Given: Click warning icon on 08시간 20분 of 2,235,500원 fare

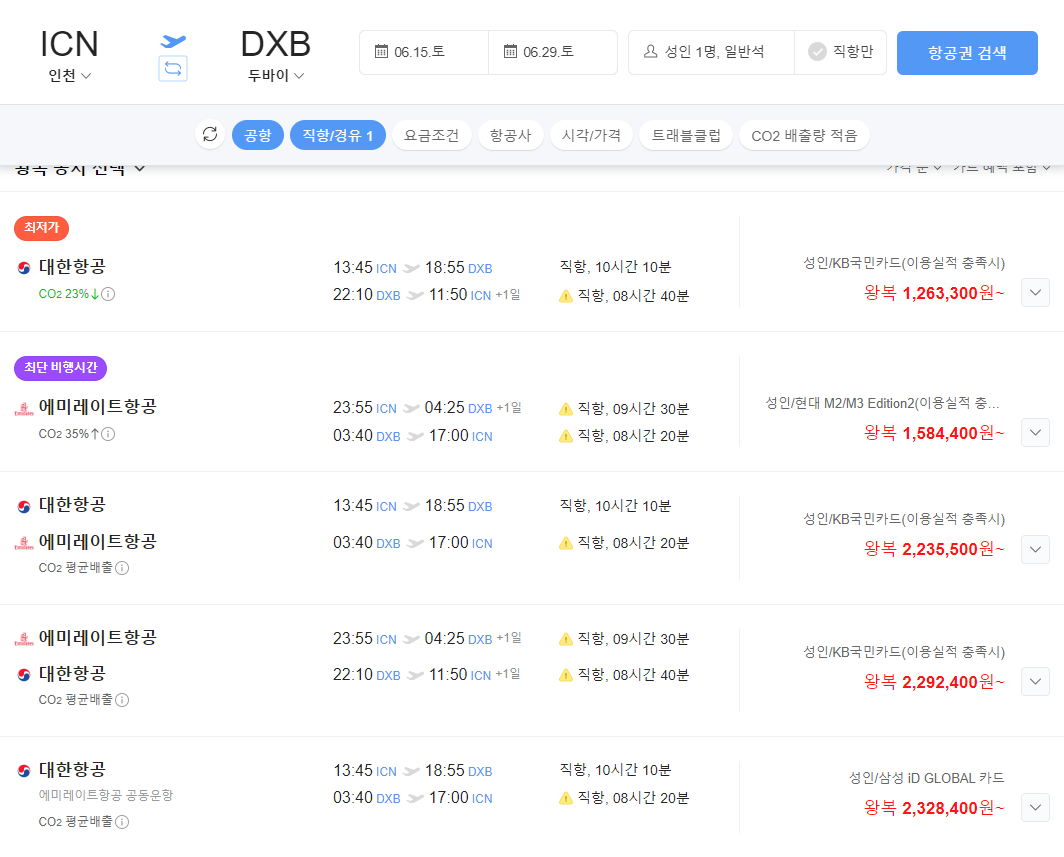Looking at the screenshot, I should (x=566, y=543).
